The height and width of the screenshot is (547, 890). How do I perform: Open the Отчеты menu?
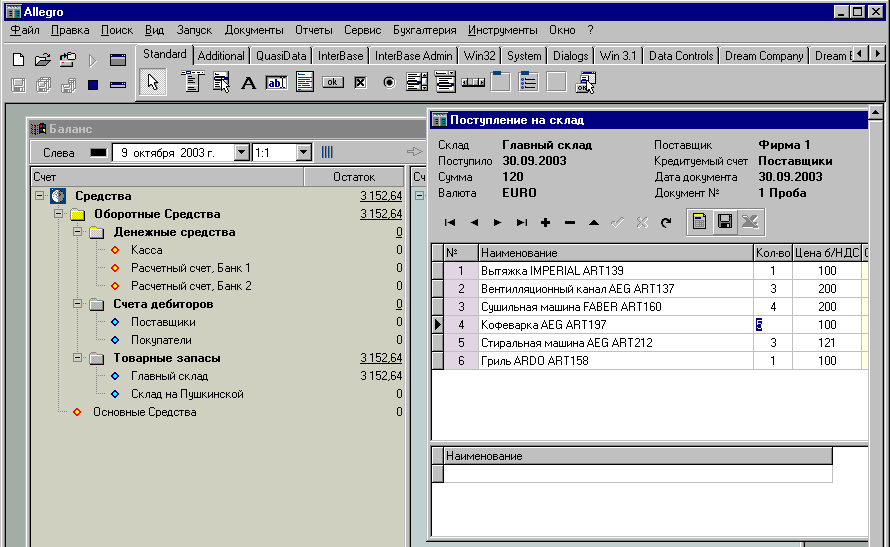pos(313,30)
